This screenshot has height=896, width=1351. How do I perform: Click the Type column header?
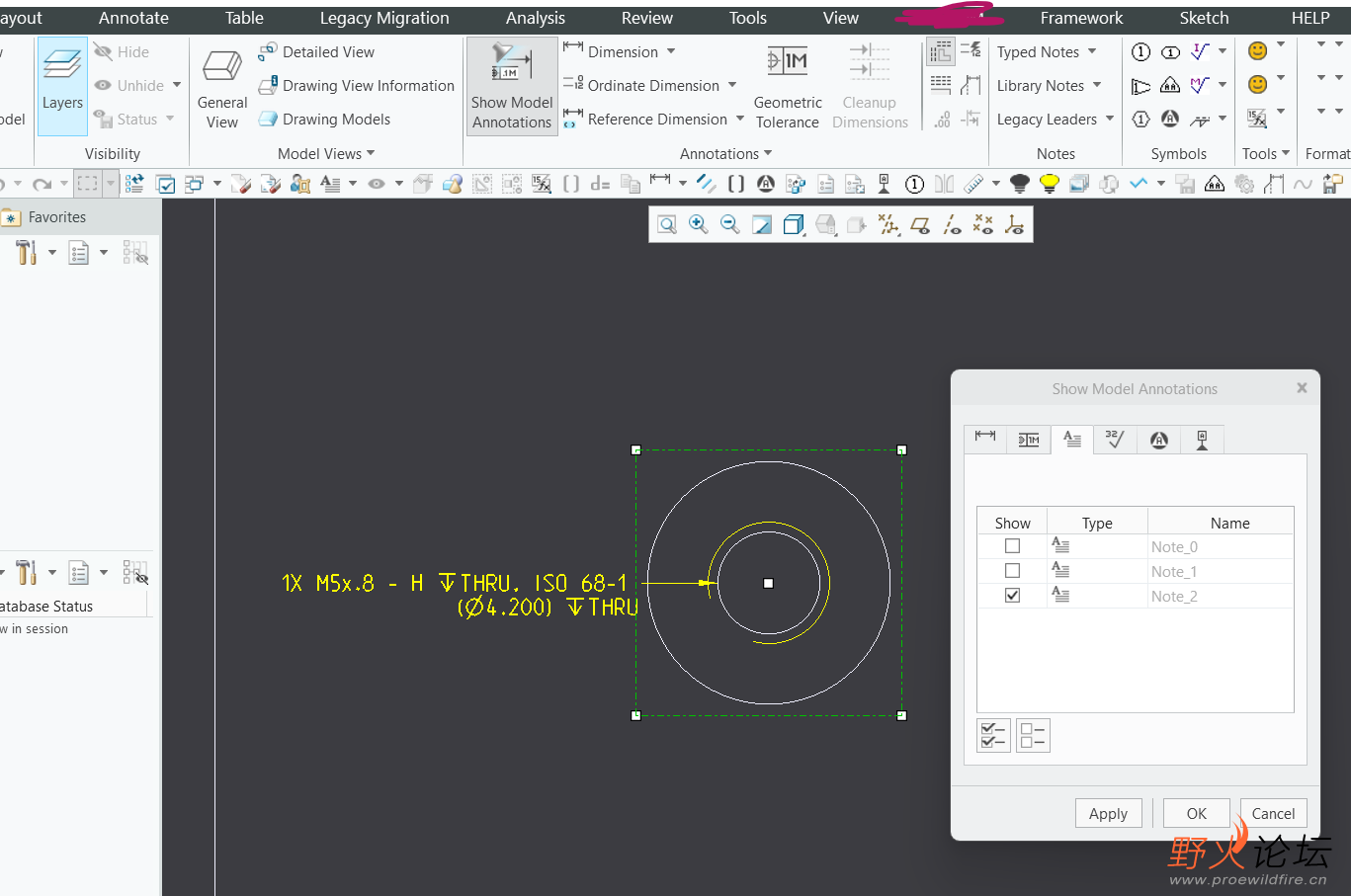(1097, 523)
